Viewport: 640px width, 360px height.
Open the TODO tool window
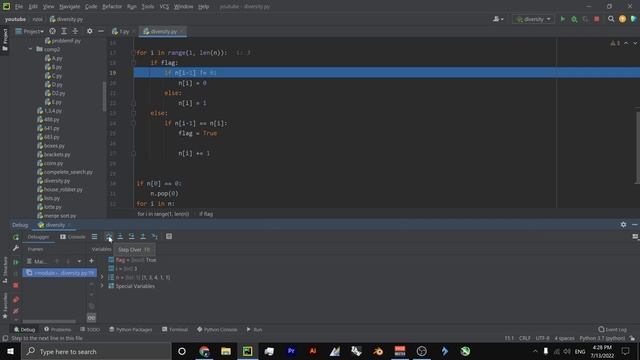coord(90,329)
